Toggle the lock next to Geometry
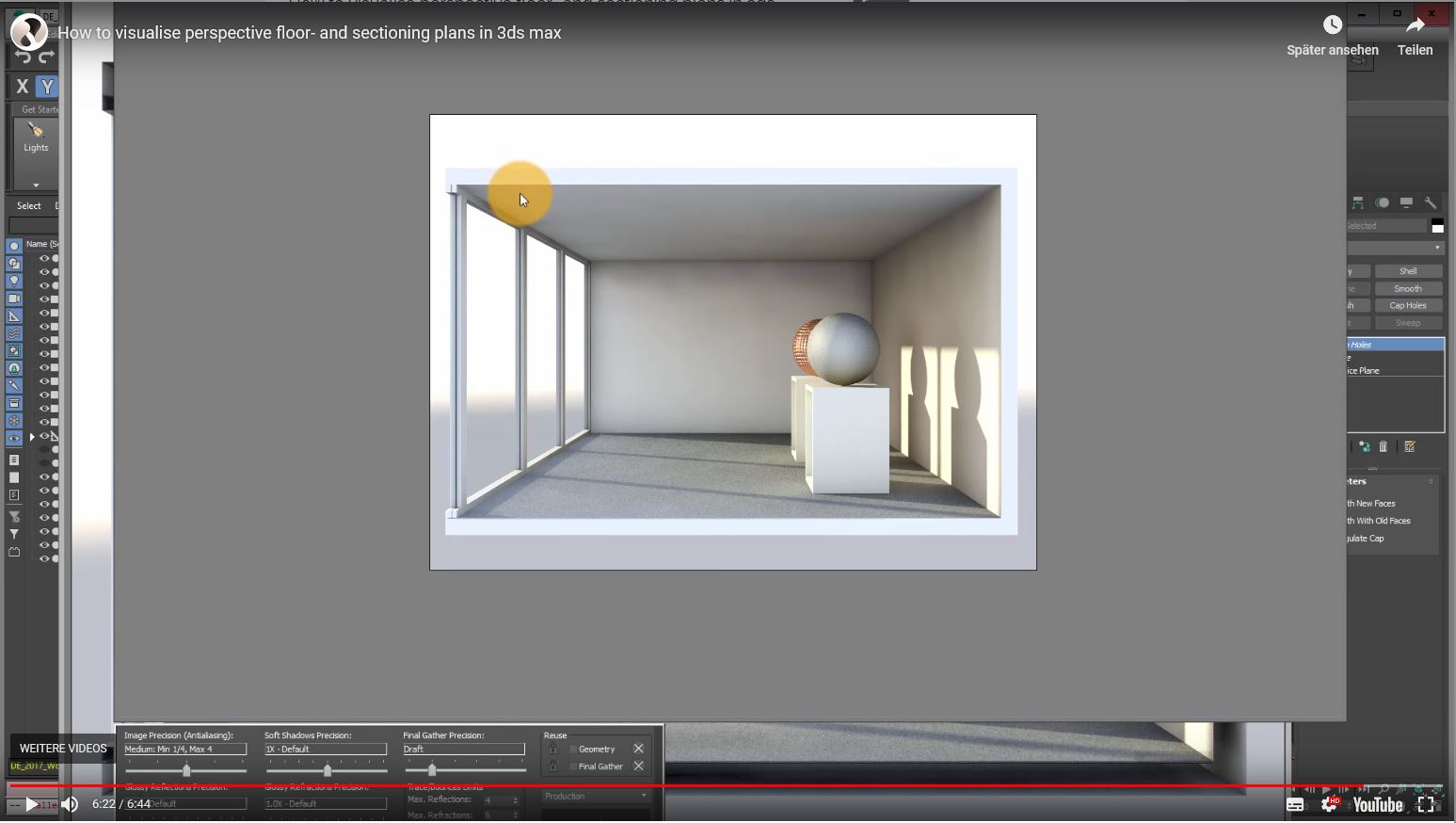 [553, 749]
